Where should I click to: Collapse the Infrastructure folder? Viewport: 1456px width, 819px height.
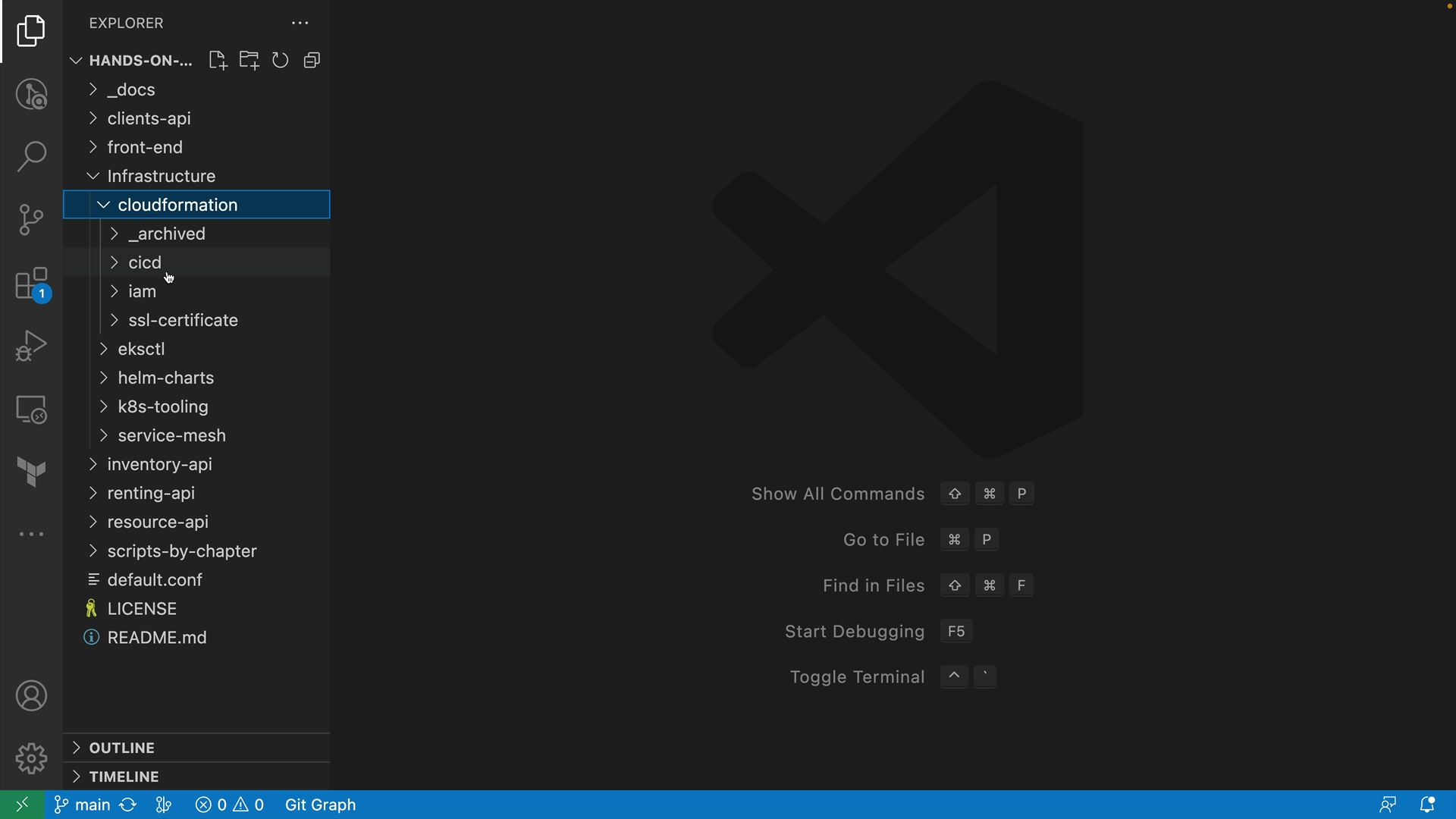coord(161,176)
